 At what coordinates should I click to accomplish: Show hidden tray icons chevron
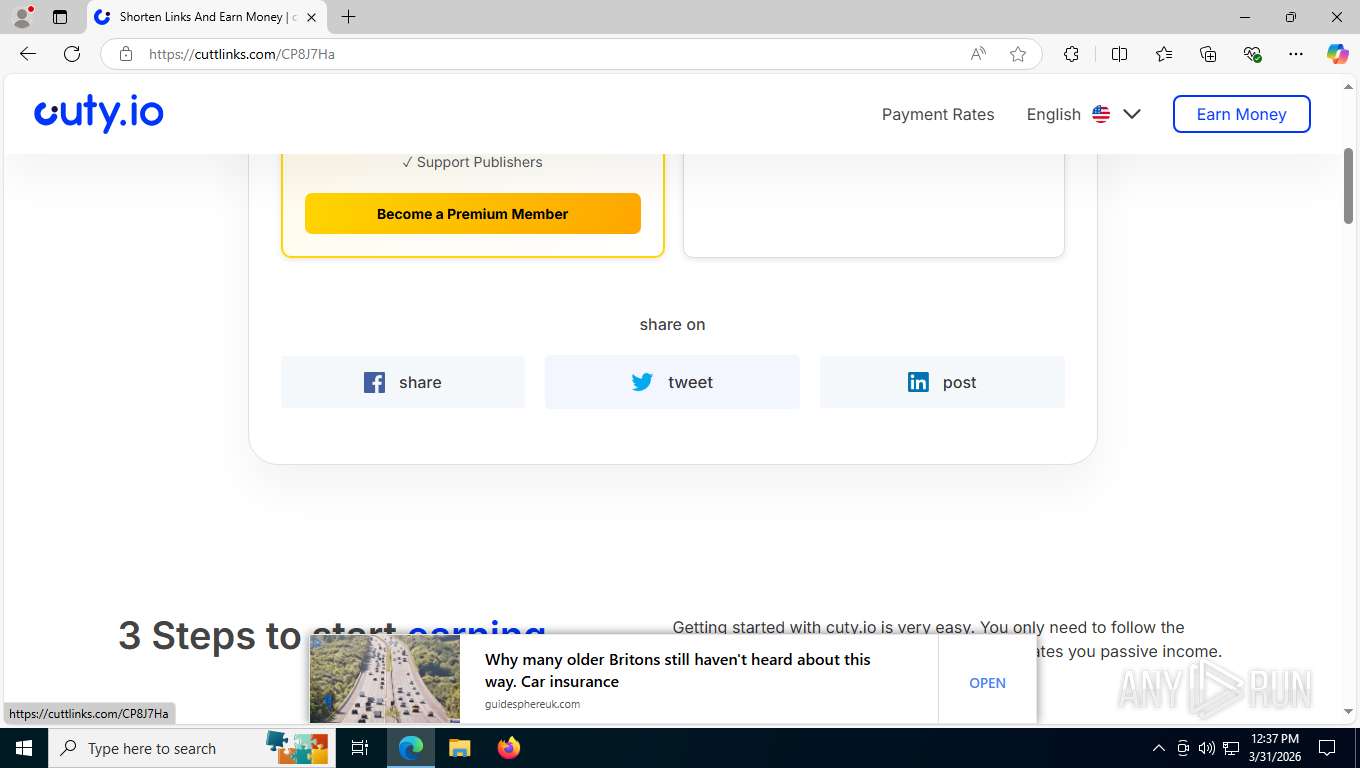[x=1159, y=748]
